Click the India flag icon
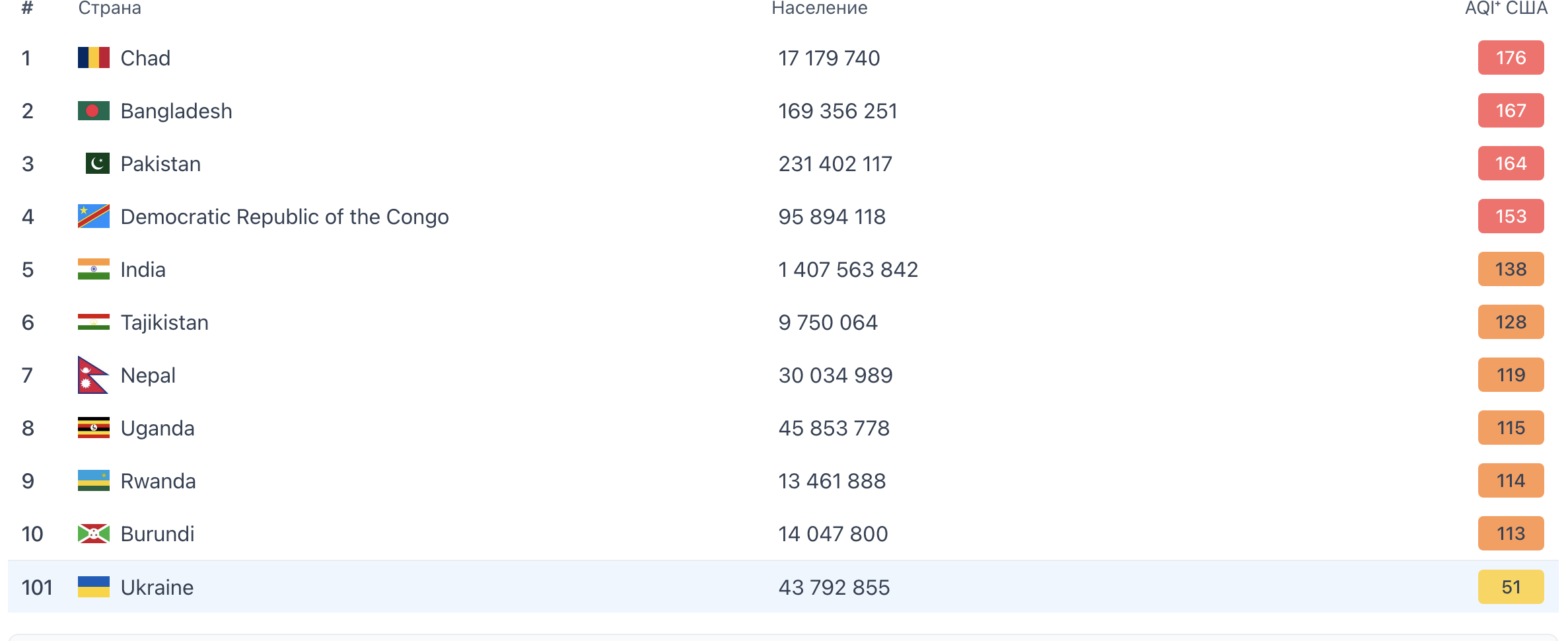Screen dimensions: 1568x641 pos(93,269)
